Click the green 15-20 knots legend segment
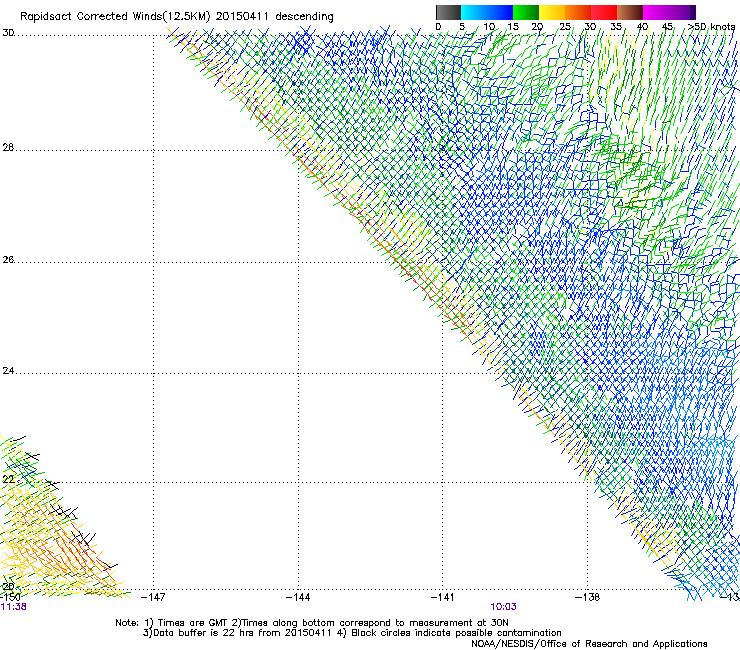 [x=526, y=12]
